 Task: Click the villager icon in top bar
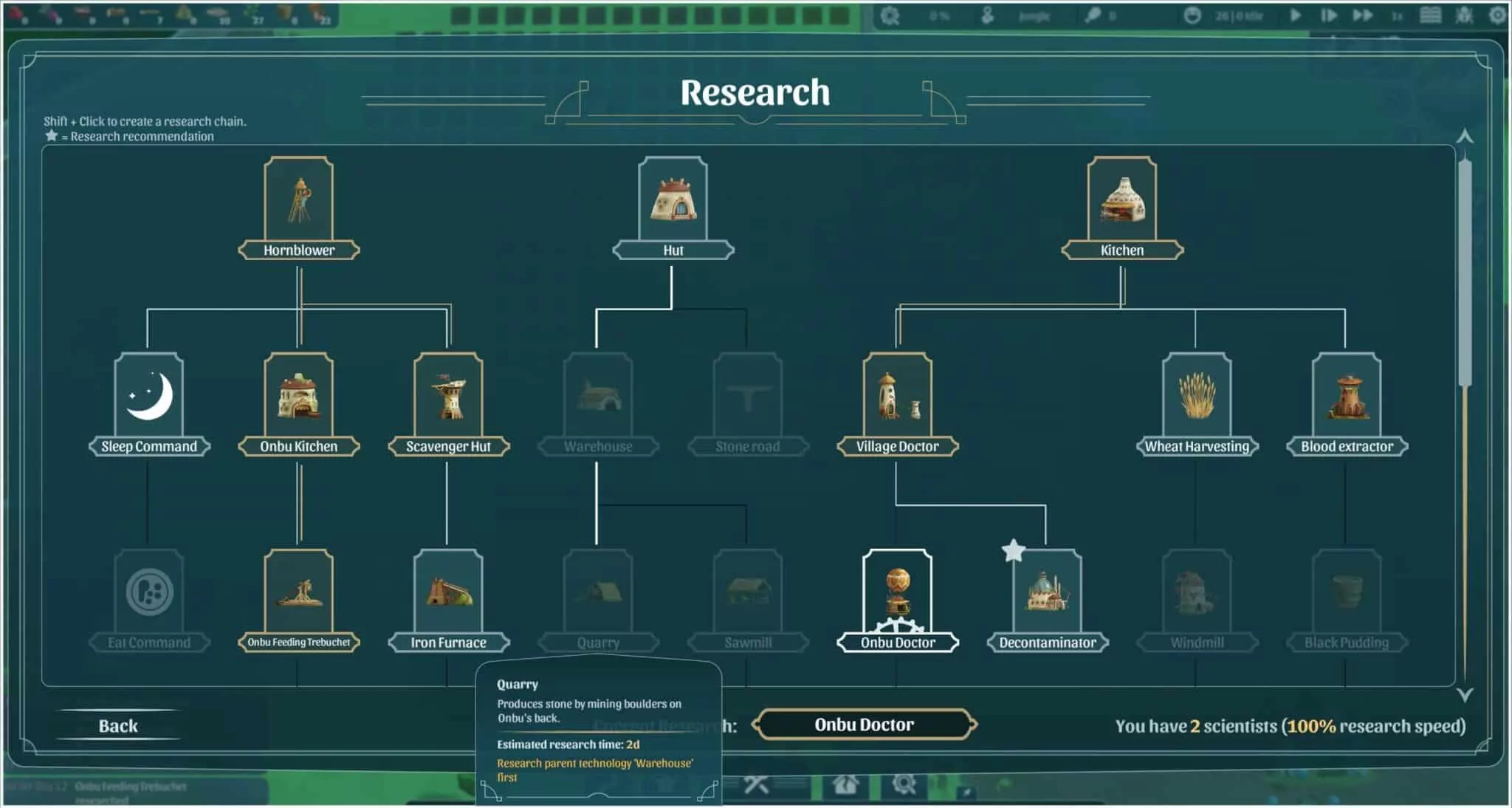[987, 16]
